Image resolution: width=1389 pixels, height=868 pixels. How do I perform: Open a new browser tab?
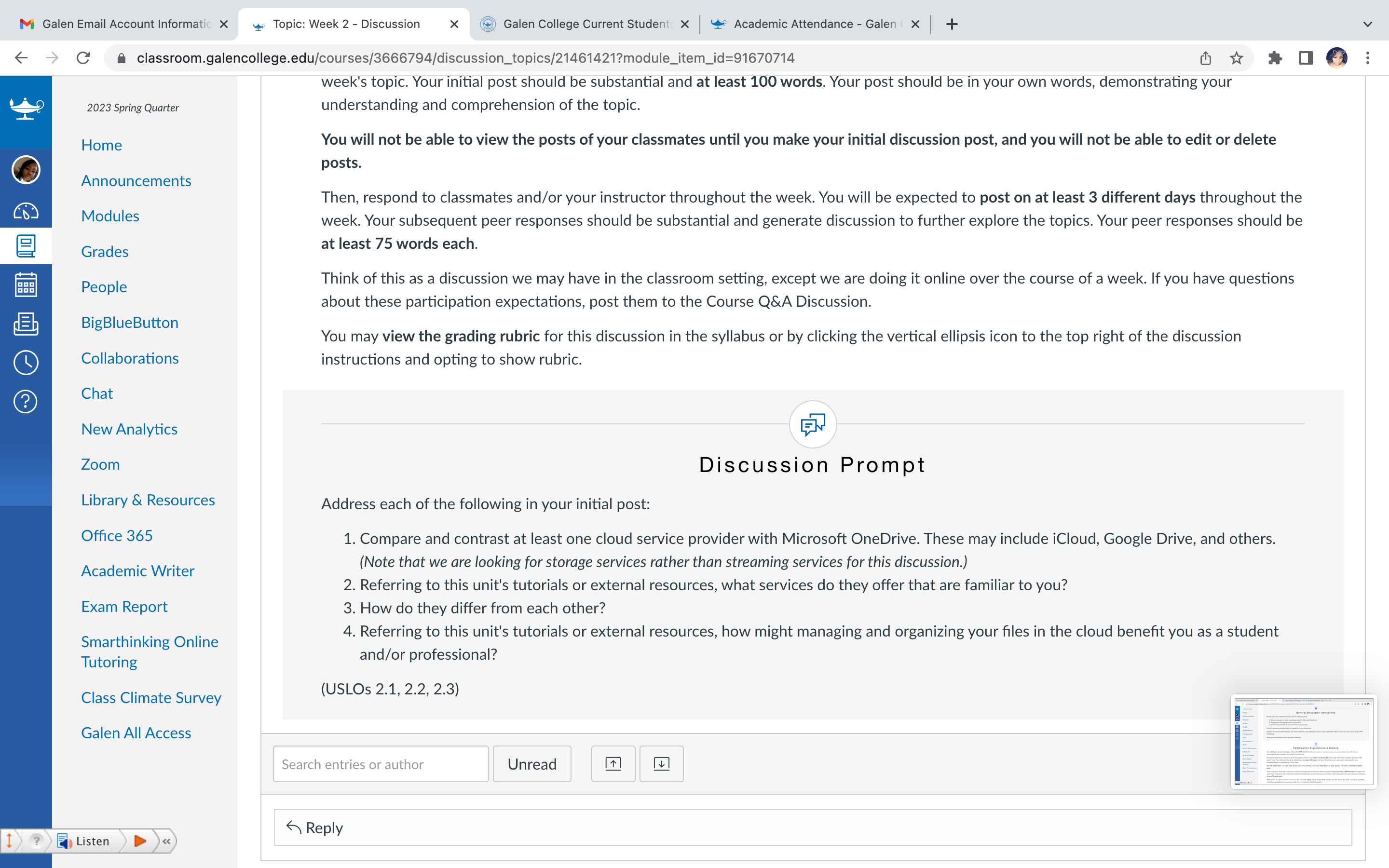(x=952, y=24)
